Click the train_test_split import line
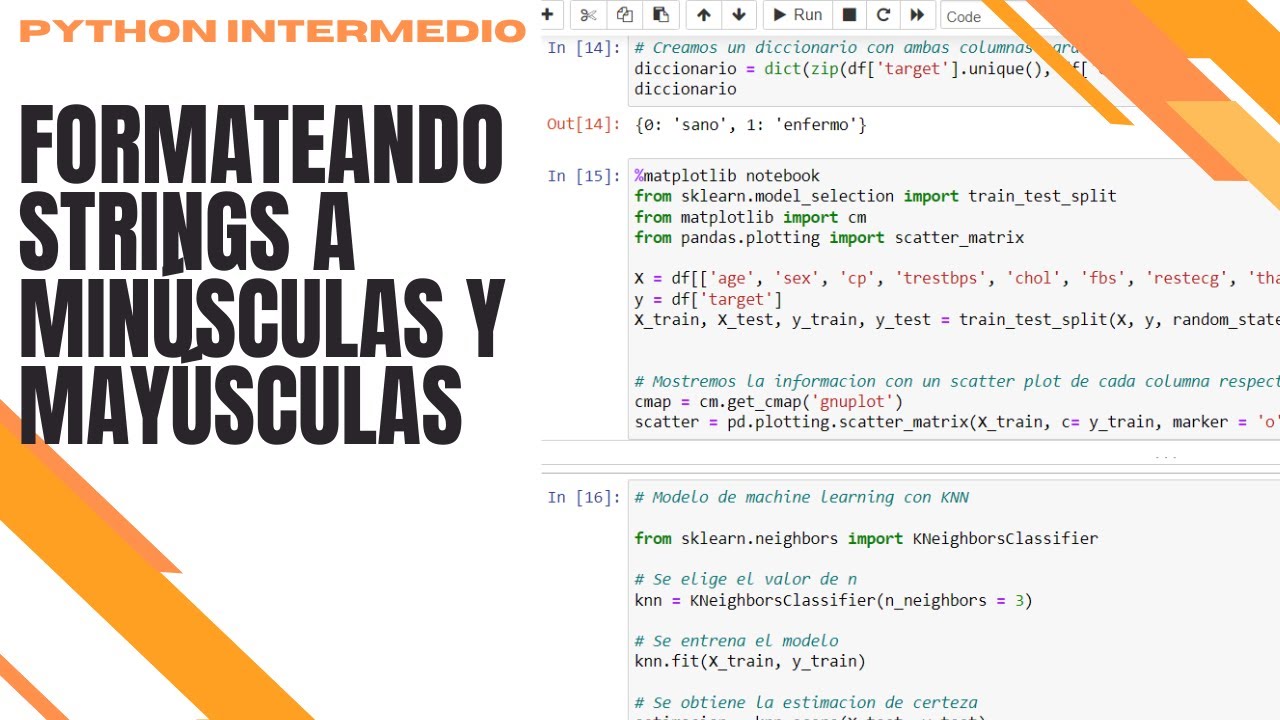1280x720 pixels. coord(875,196)
